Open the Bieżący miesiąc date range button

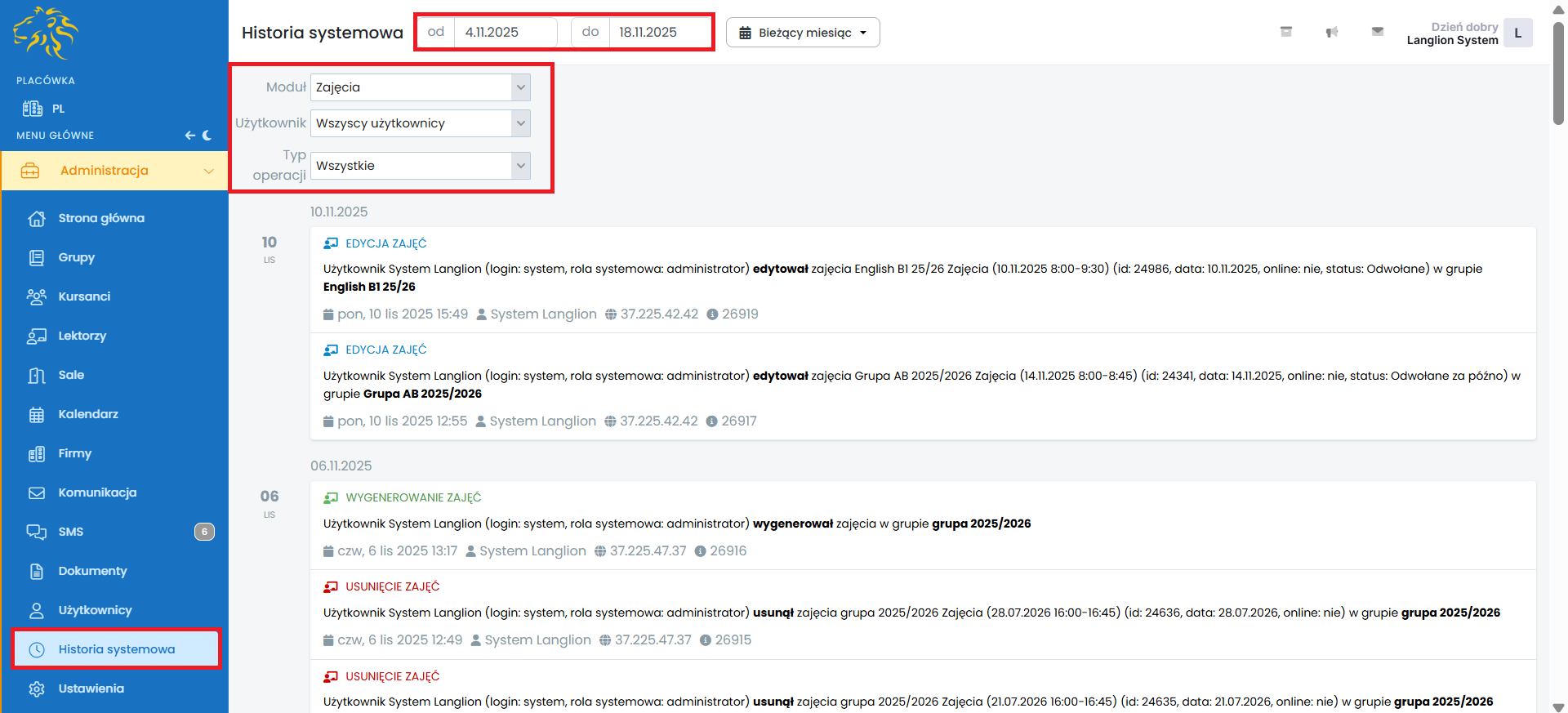(802, 33)
